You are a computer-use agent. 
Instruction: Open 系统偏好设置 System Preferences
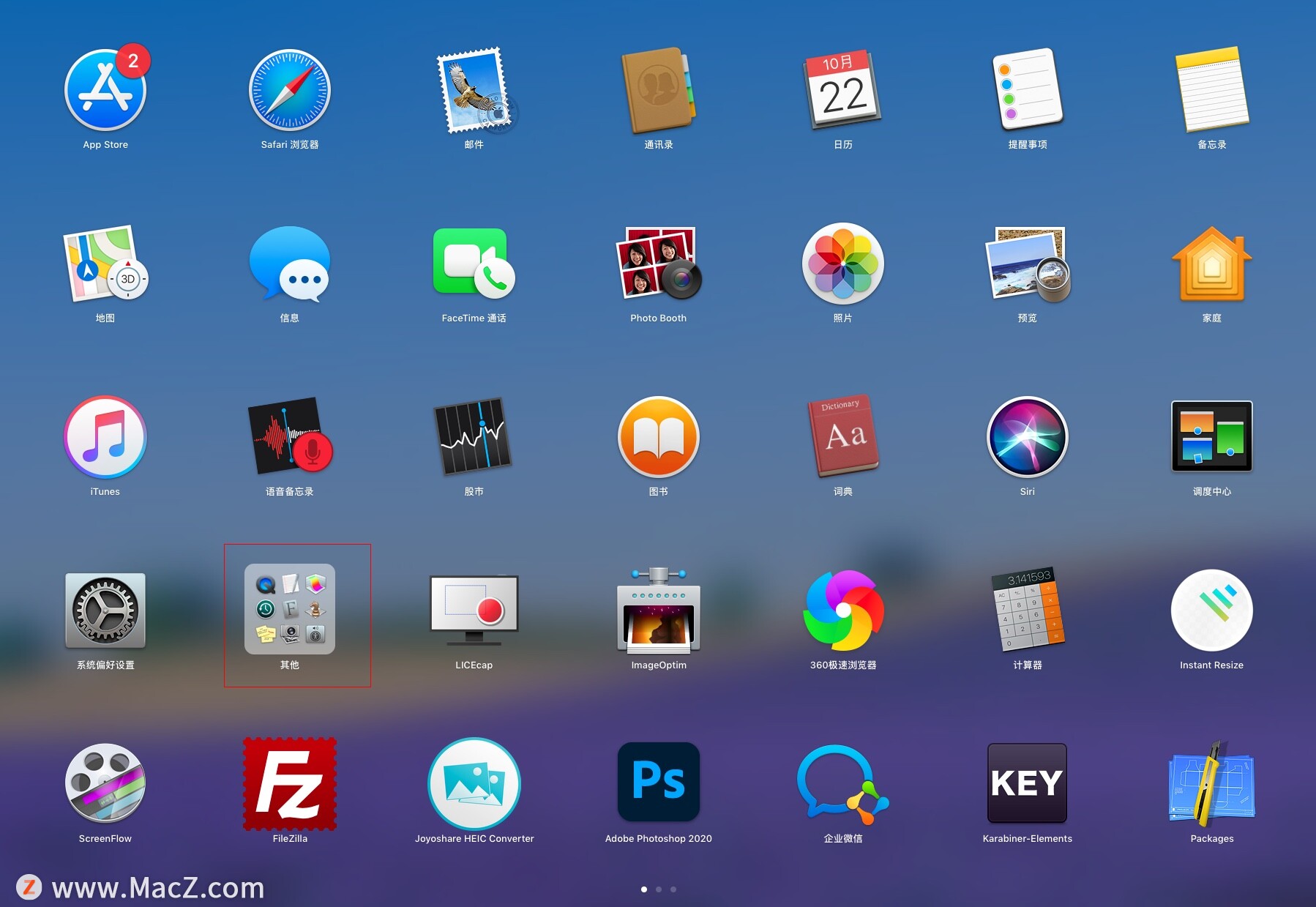coord(105,611)
